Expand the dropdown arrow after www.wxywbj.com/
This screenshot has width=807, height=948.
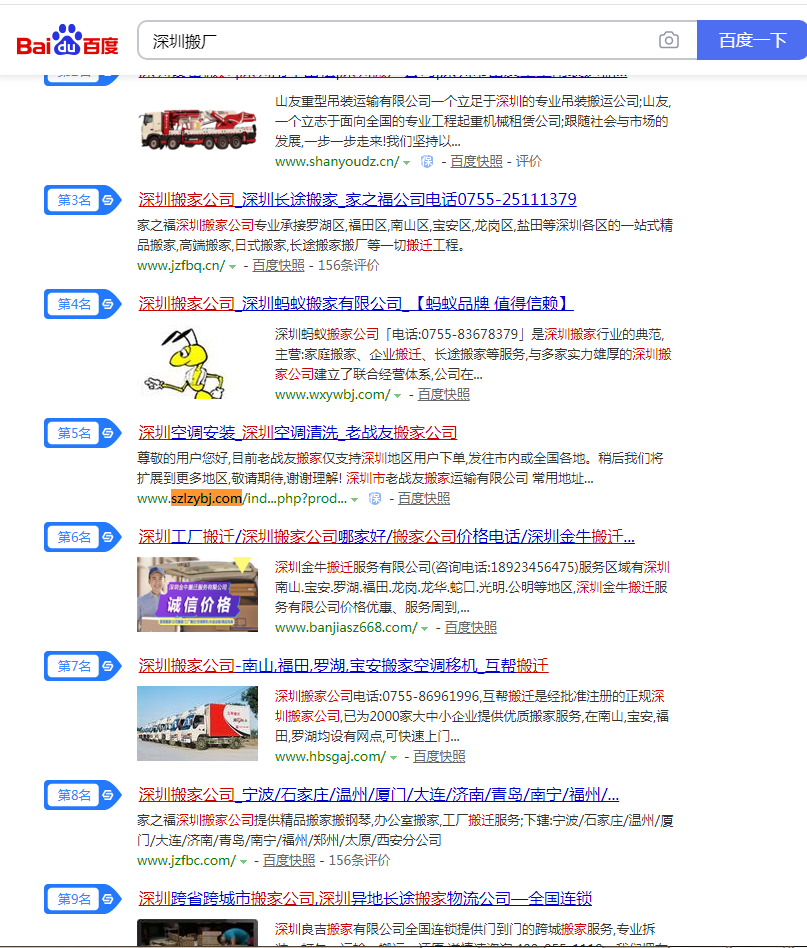[x=398, y=395]
